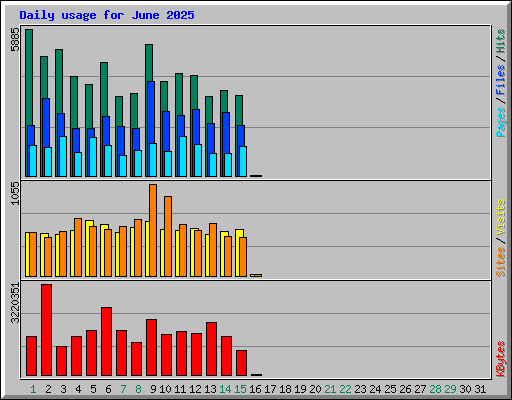Click day label 16 on the axis
Image resolution: width=512 pixels, height=400 pixels.
coord(255,389)
